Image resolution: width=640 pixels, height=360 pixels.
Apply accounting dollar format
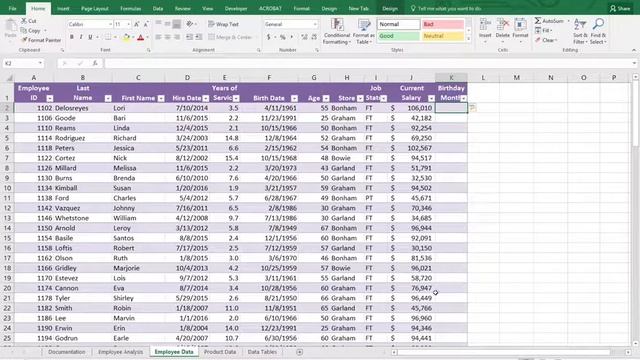[x=269, y=37]
